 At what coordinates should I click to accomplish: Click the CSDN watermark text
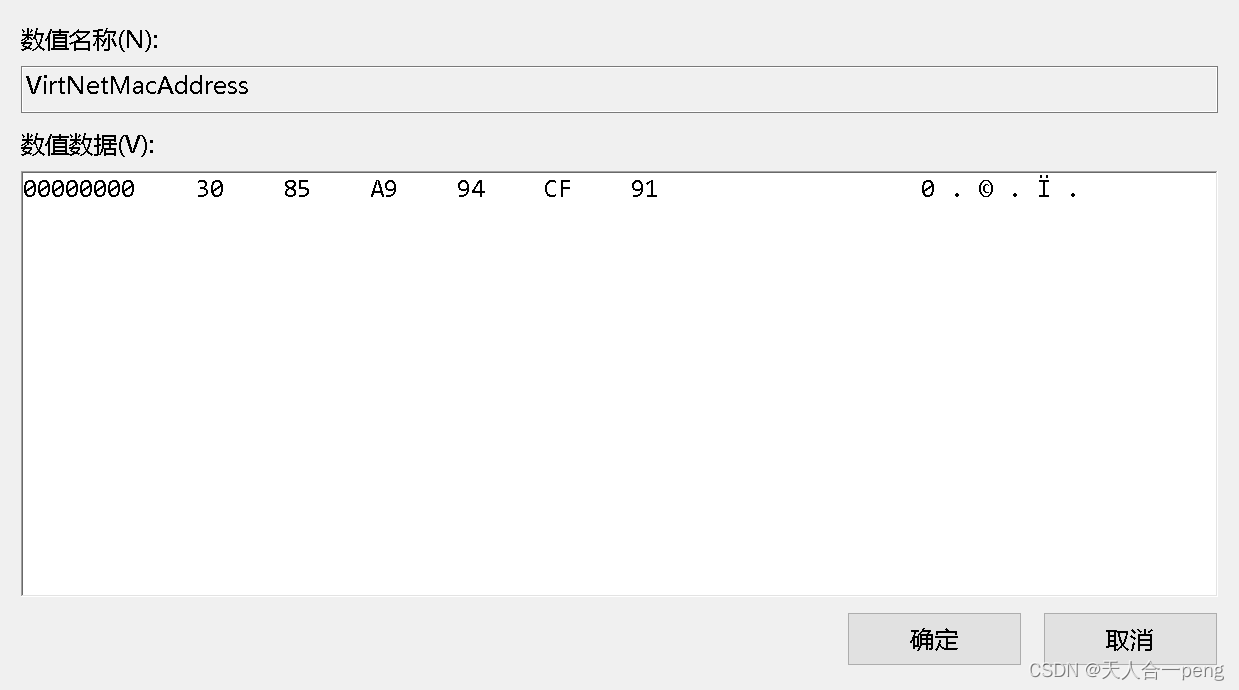pos(1126,670)
